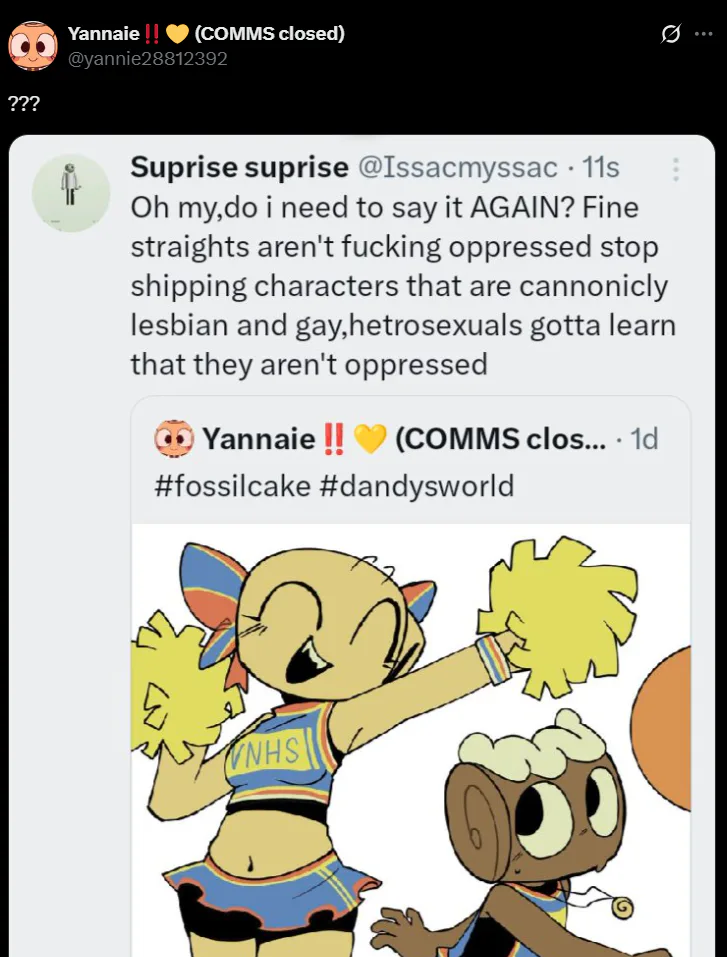Image resolution: width=727 pixels, height=957 pixels.
Task: Open the cheerleader artwork image
Action: click(x=411, y=740)
